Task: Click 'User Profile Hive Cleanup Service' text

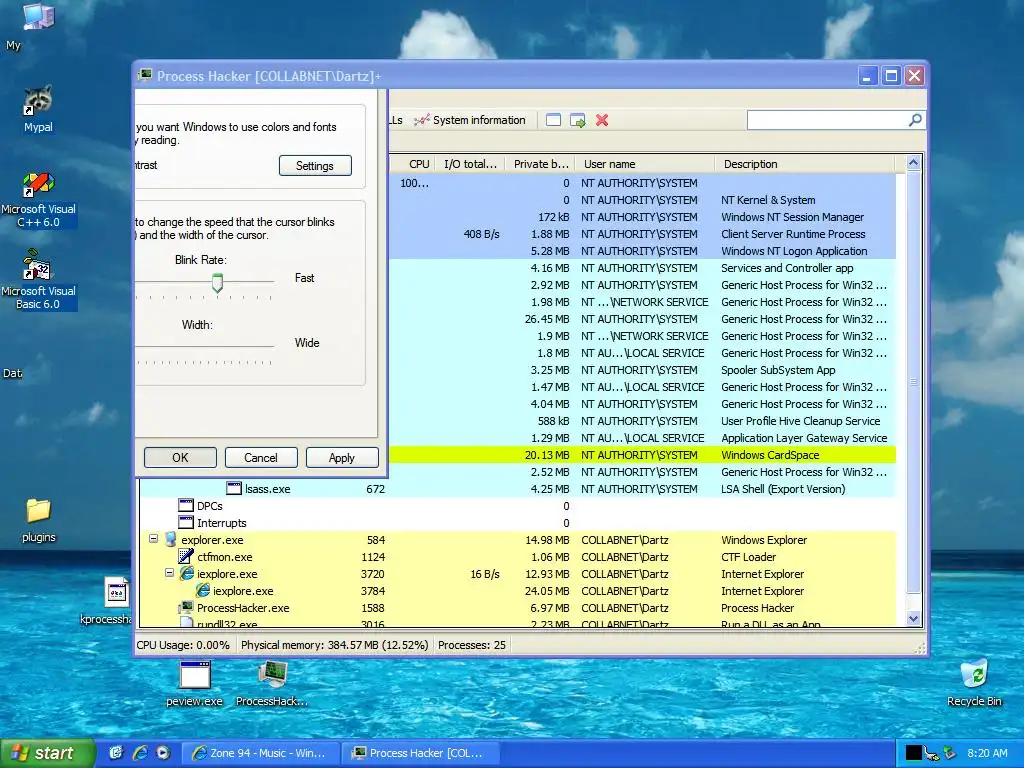Action: click(801, 421)
